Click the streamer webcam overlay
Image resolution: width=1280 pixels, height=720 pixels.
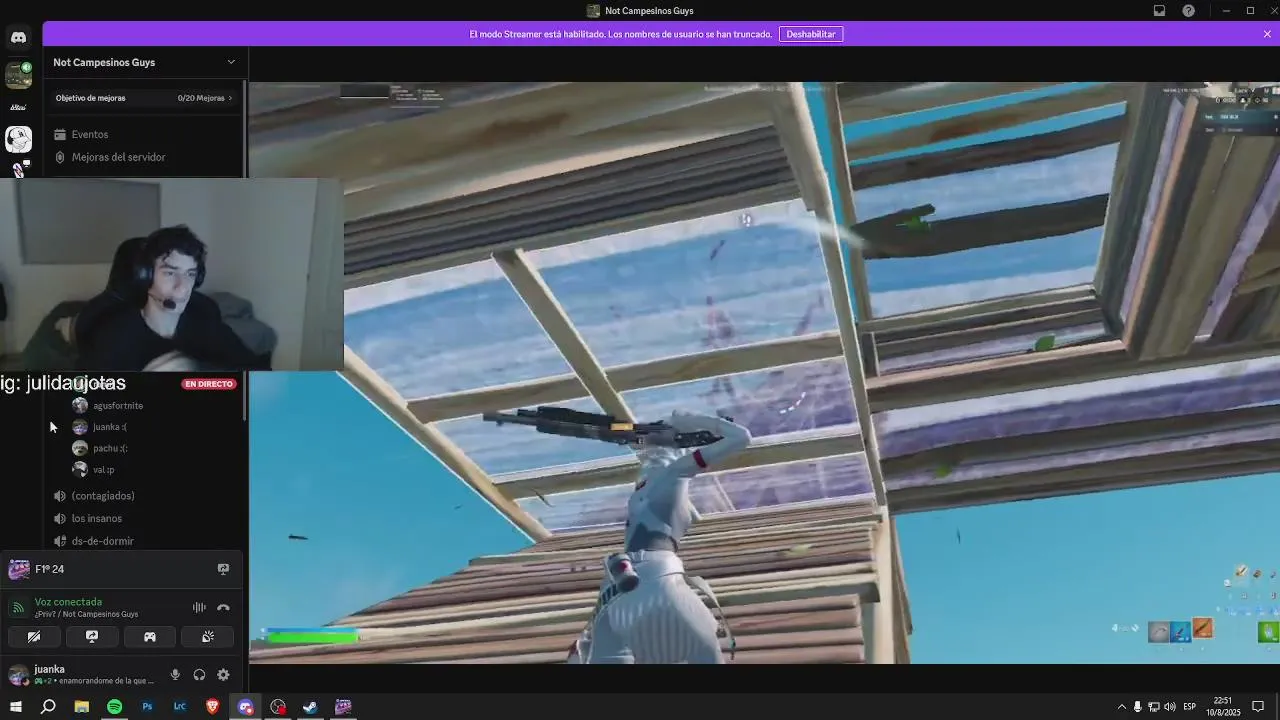[172, 275]
